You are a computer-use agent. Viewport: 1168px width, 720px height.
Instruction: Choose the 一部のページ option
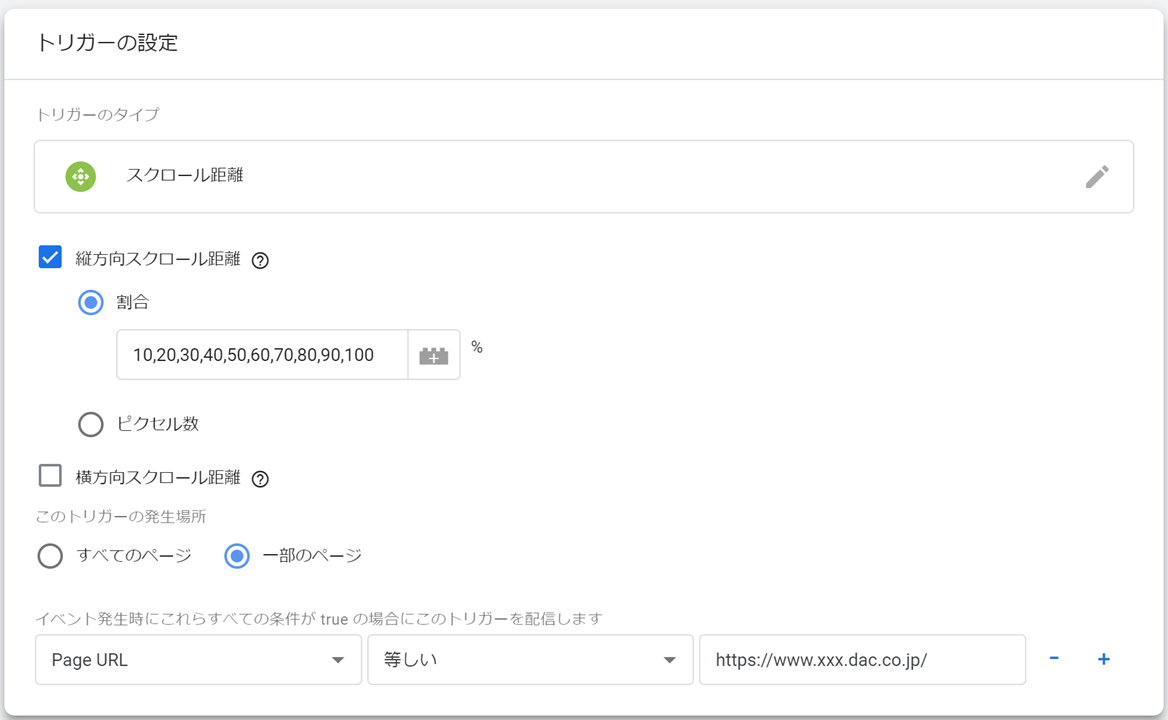[237, 556]
